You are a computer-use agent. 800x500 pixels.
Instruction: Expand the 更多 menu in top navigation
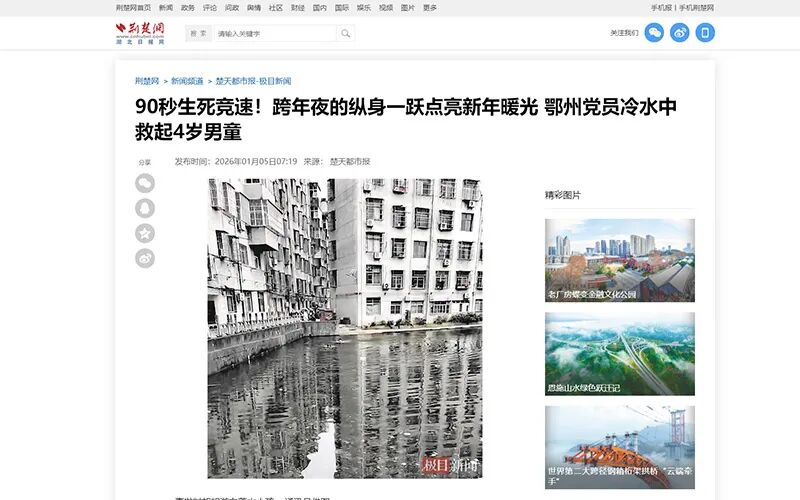point(430,7)
